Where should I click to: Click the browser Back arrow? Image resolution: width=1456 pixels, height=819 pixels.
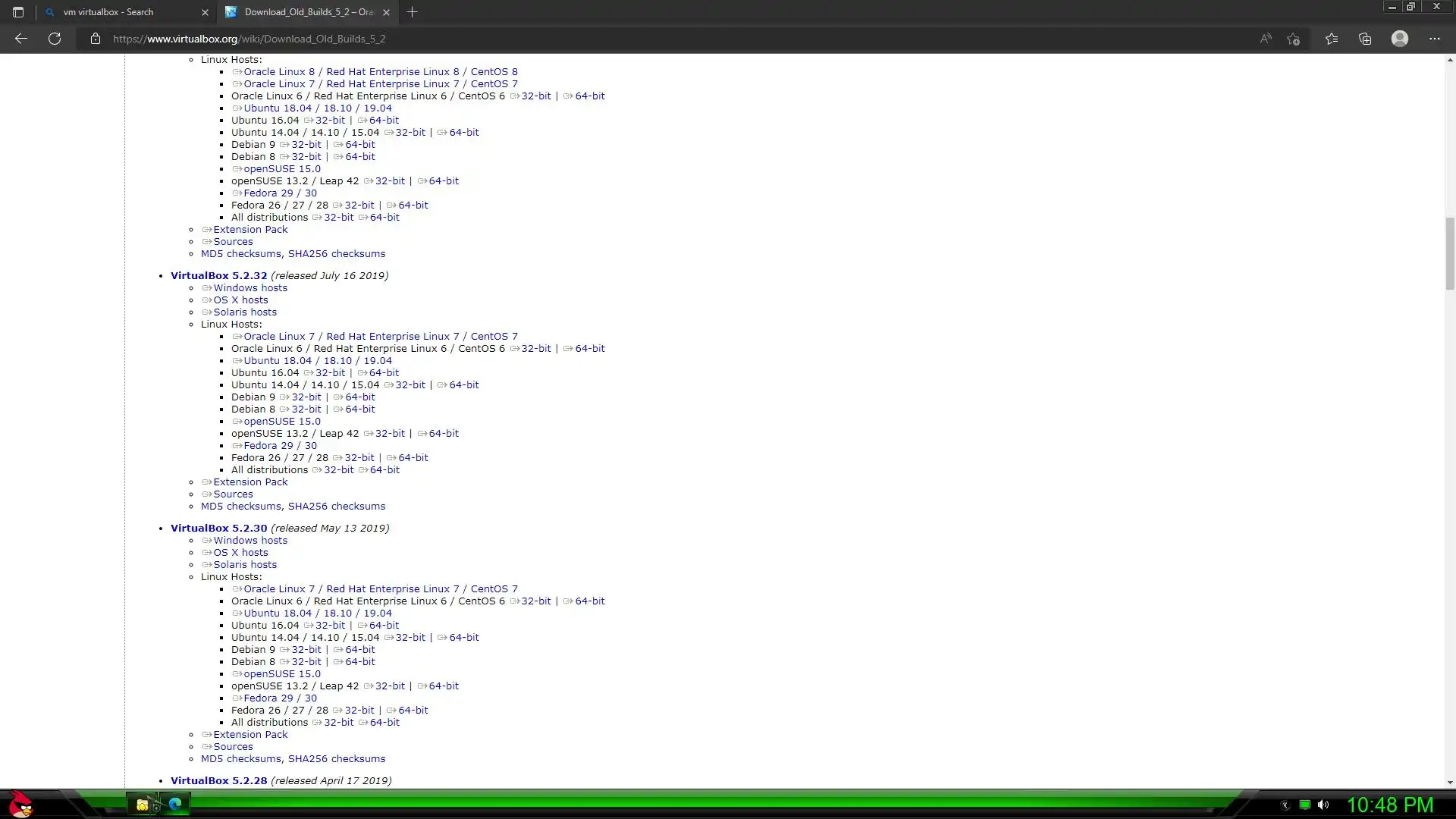click(21, 39)
